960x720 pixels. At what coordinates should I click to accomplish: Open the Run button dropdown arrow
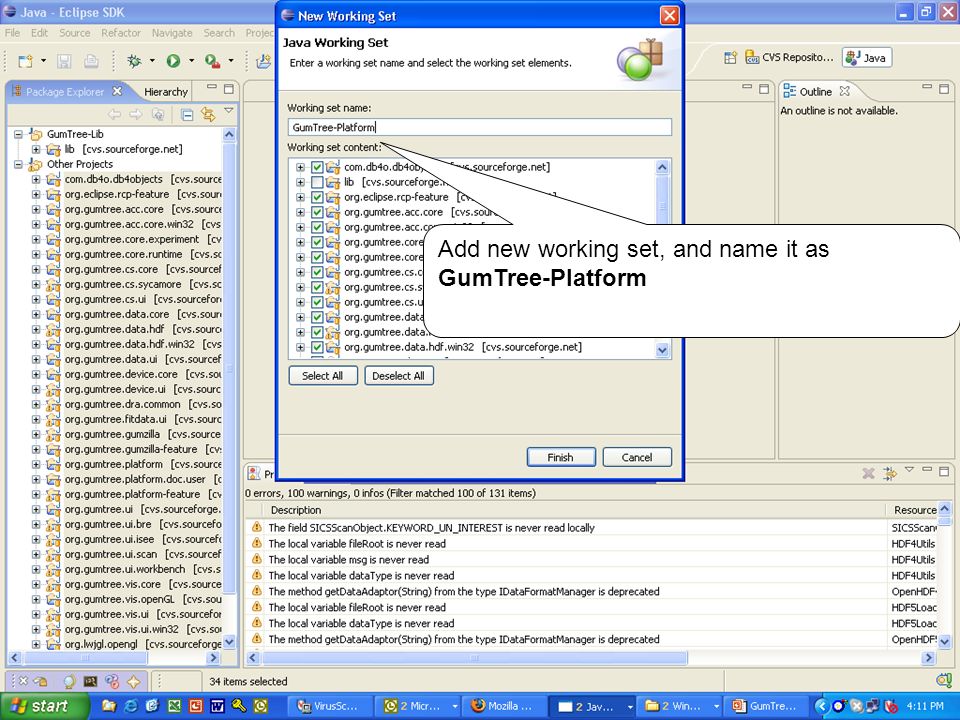tap(191, 61)
